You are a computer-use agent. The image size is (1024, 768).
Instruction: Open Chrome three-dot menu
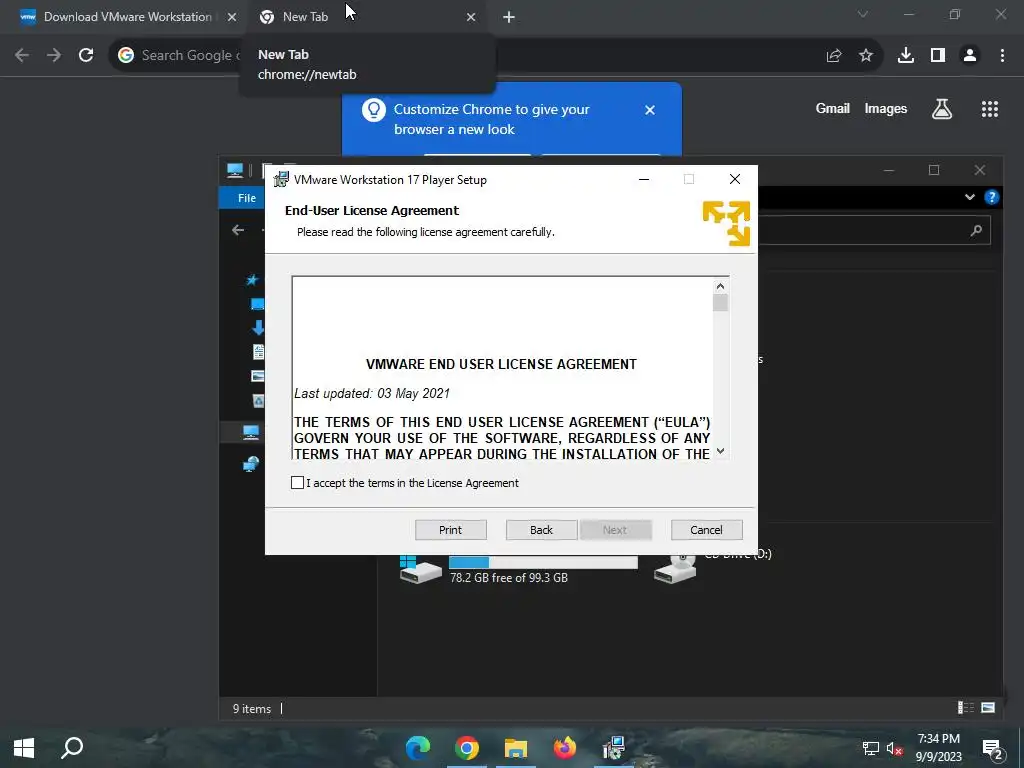(1002, 56)
